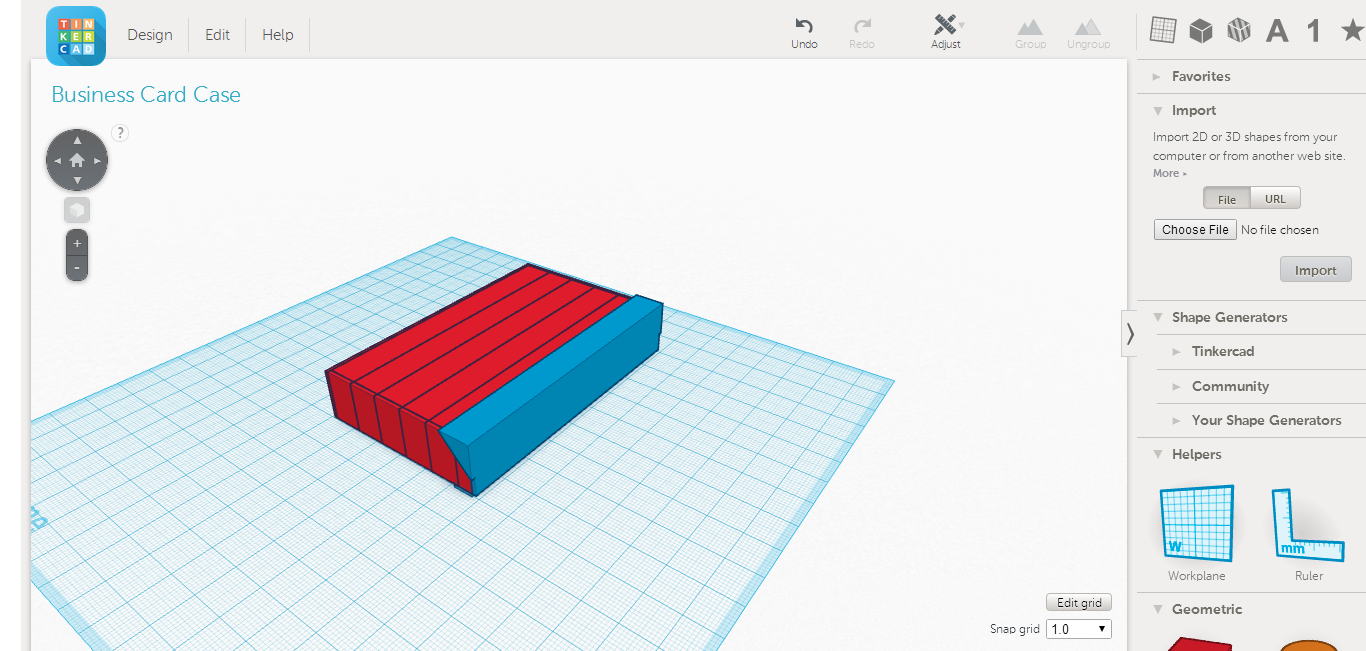Click the More link under Import
1366x651 pixels.
click(1169, 174)
